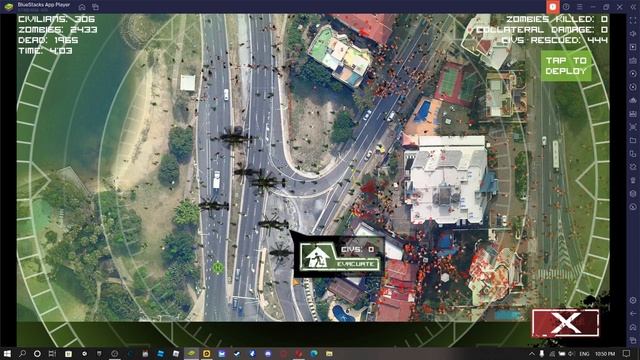This screenshot has width=640, height=360.
Task: Click the CIVILIANS: 306 counter
Action: coord(56,19)
